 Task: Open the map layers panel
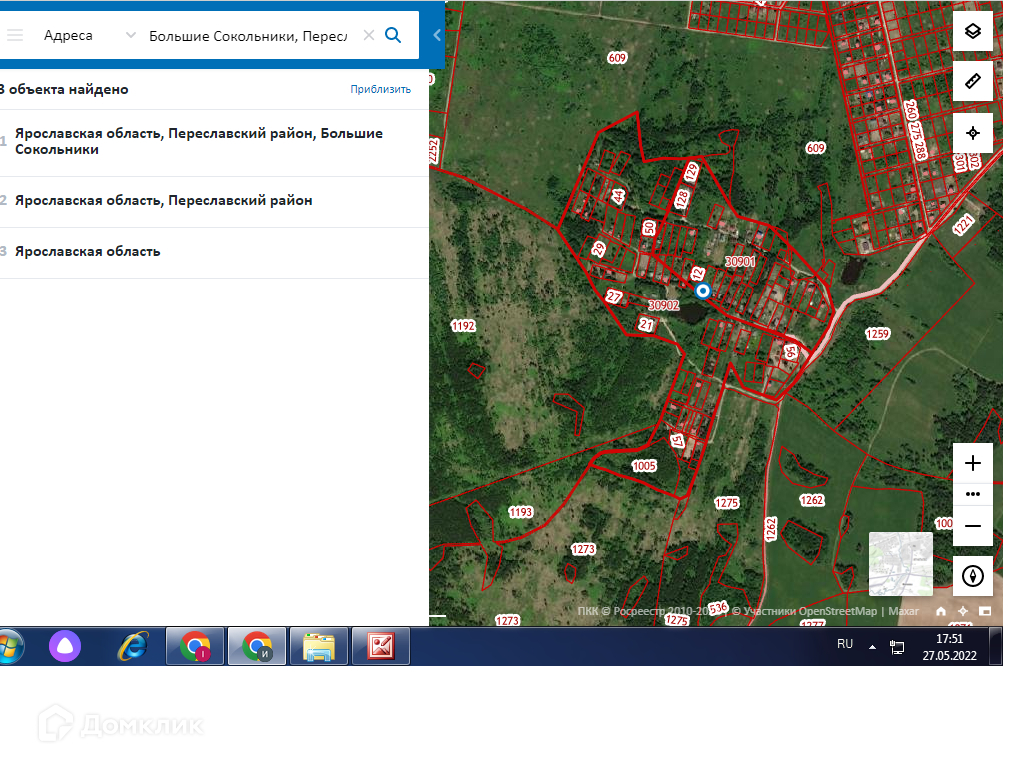click(x=972, y=31)
